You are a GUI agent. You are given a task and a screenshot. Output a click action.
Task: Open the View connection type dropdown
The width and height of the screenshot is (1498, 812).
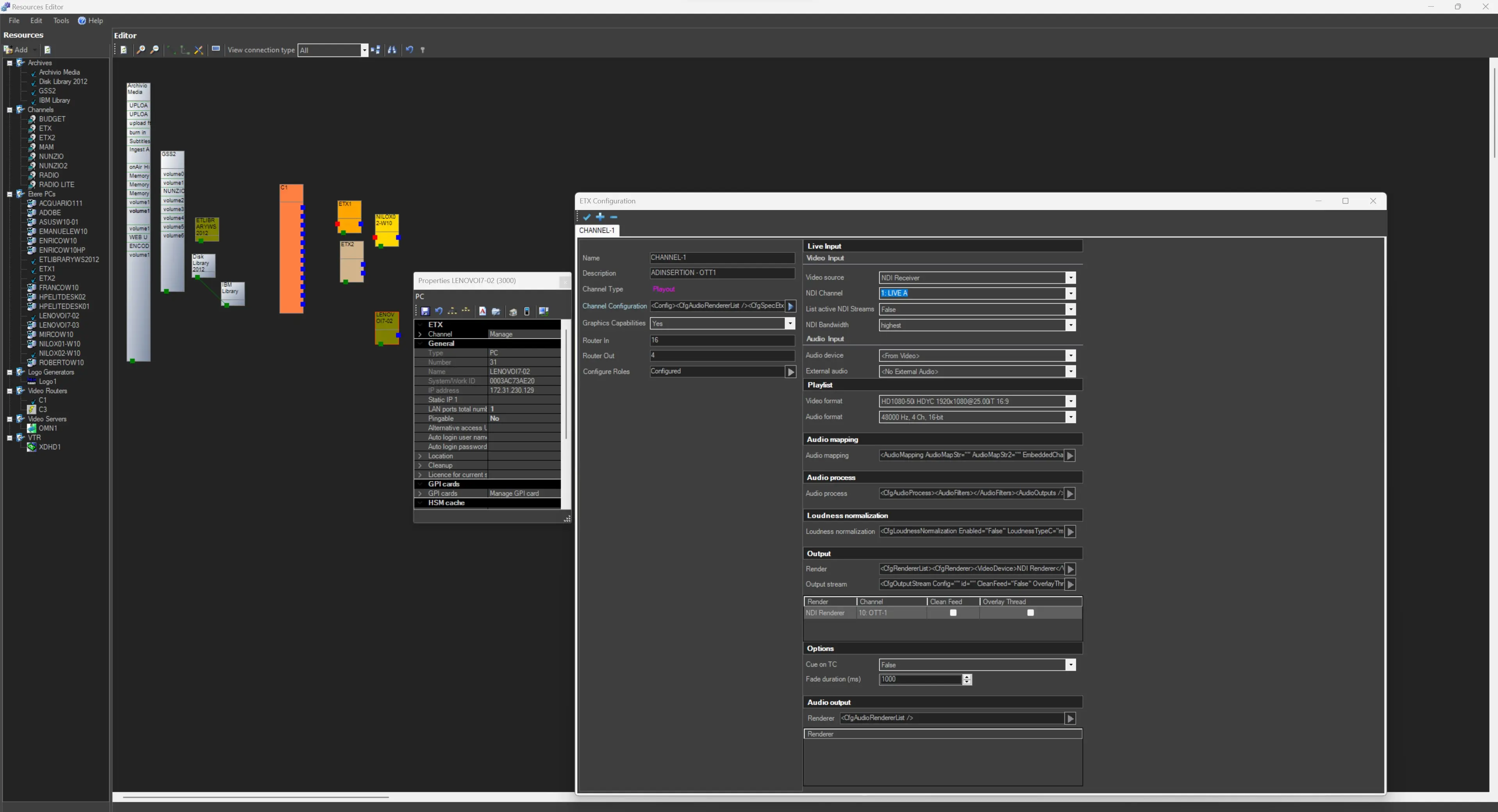tap(364, 50)
